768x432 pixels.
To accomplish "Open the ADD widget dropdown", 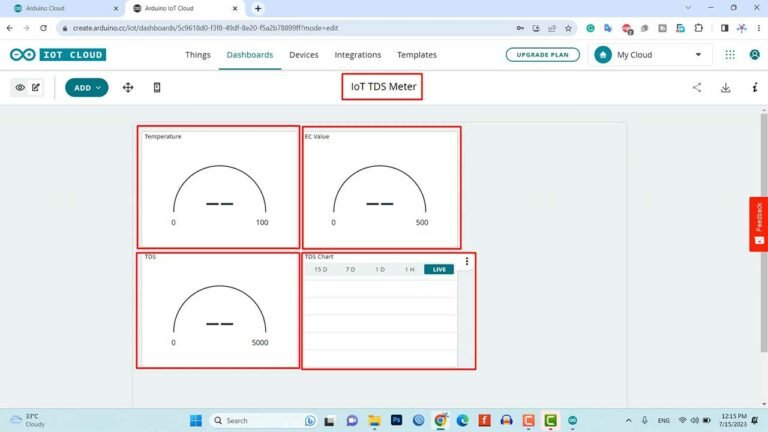I will [87, 88].
